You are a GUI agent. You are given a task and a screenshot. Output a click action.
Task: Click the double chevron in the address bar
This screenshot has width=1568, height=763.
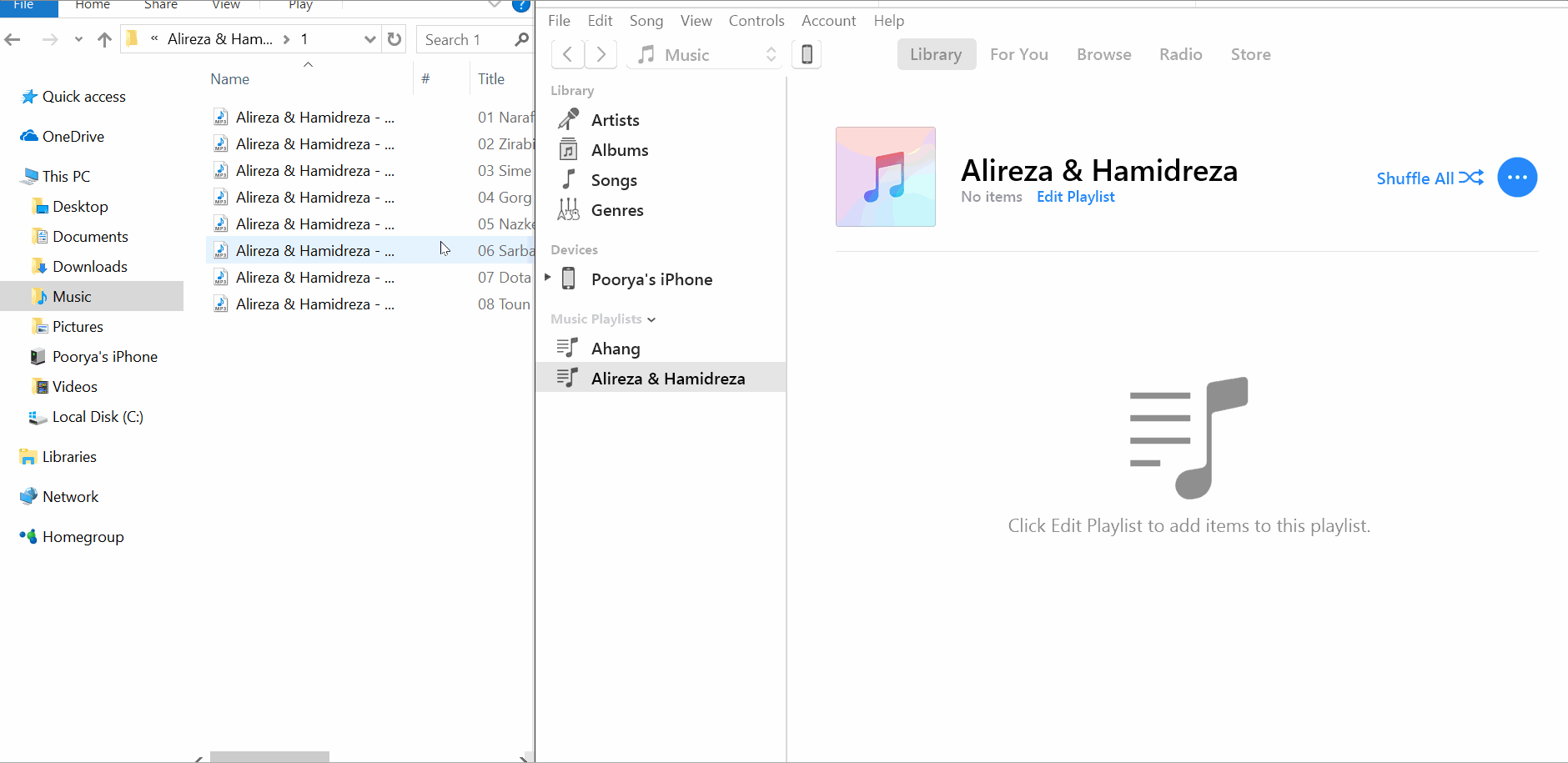(x=154, y=38)
